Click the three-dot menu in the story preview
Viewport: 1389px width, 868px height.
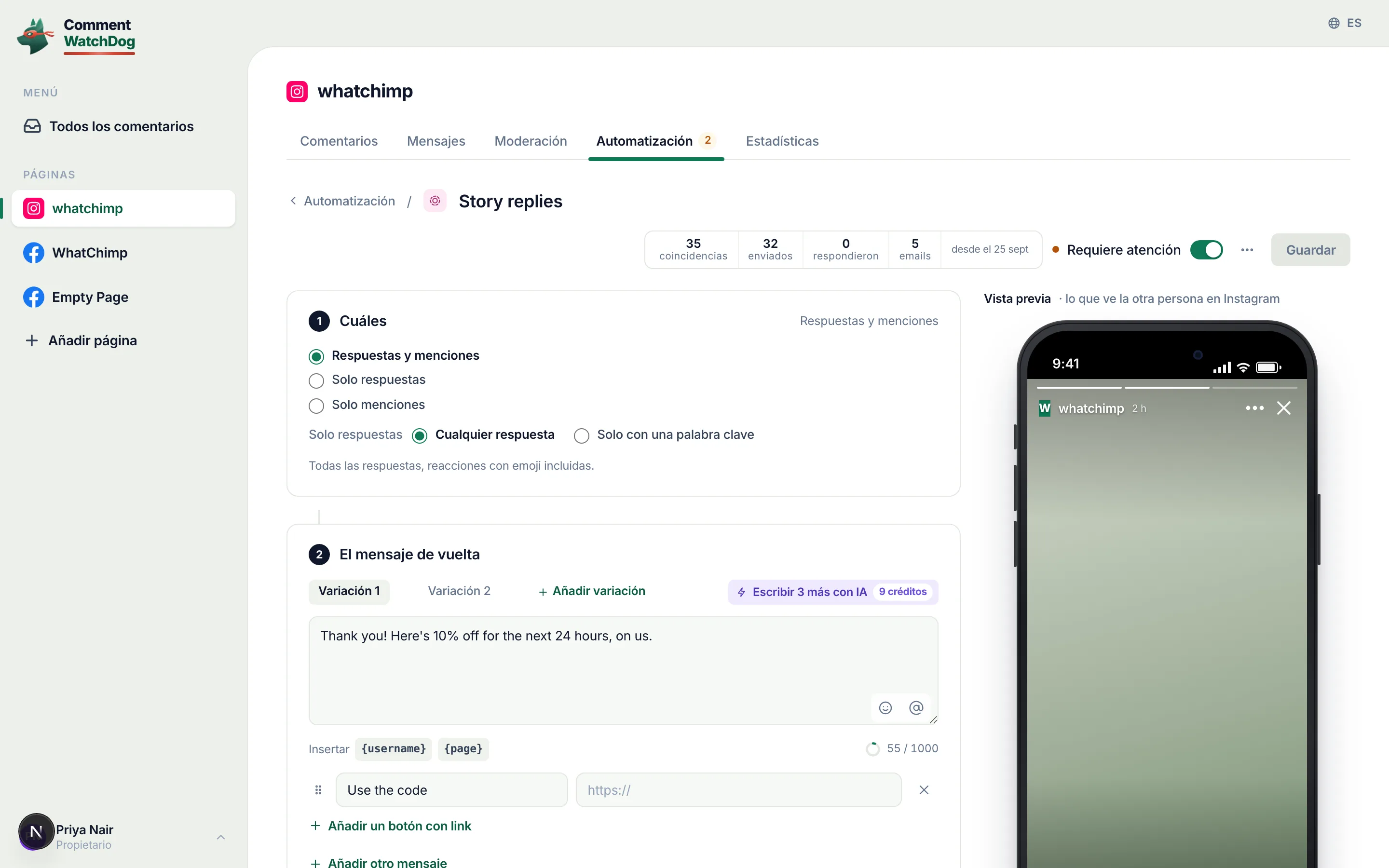click(x=1255, y=408)
